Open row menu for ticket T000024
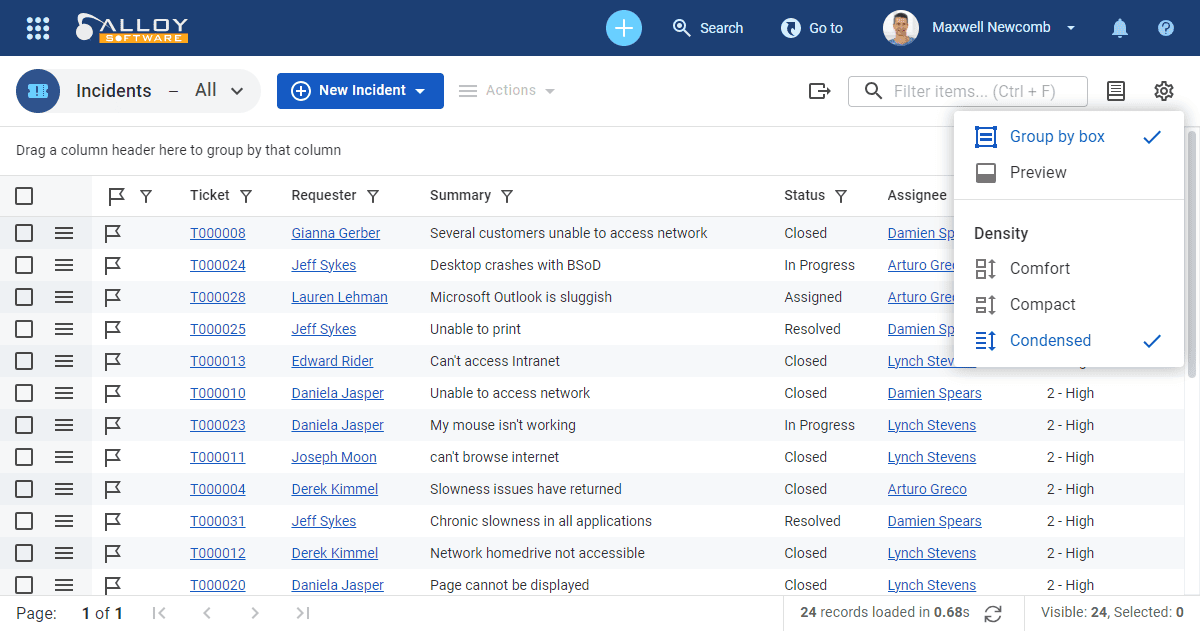 pos(64,265)
